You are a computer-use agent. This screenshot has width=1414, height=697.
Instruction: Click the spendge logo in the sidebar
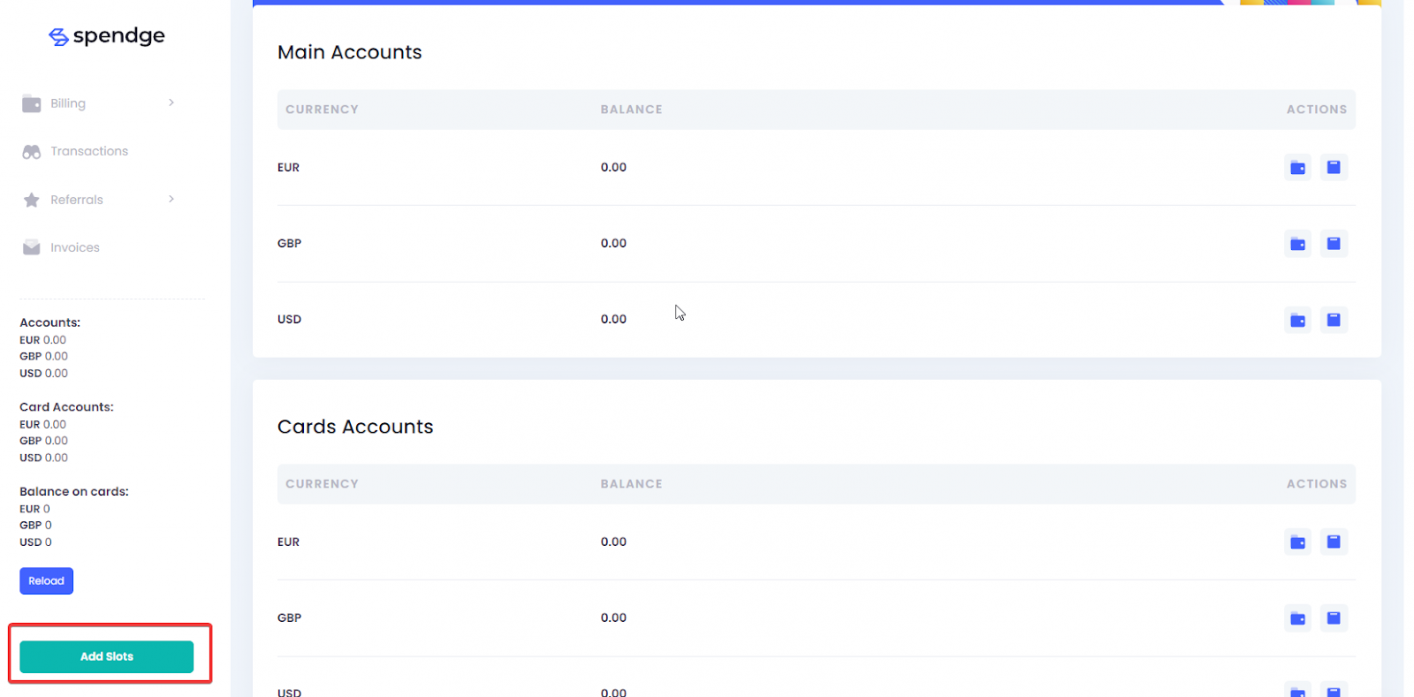click(107, 37)
